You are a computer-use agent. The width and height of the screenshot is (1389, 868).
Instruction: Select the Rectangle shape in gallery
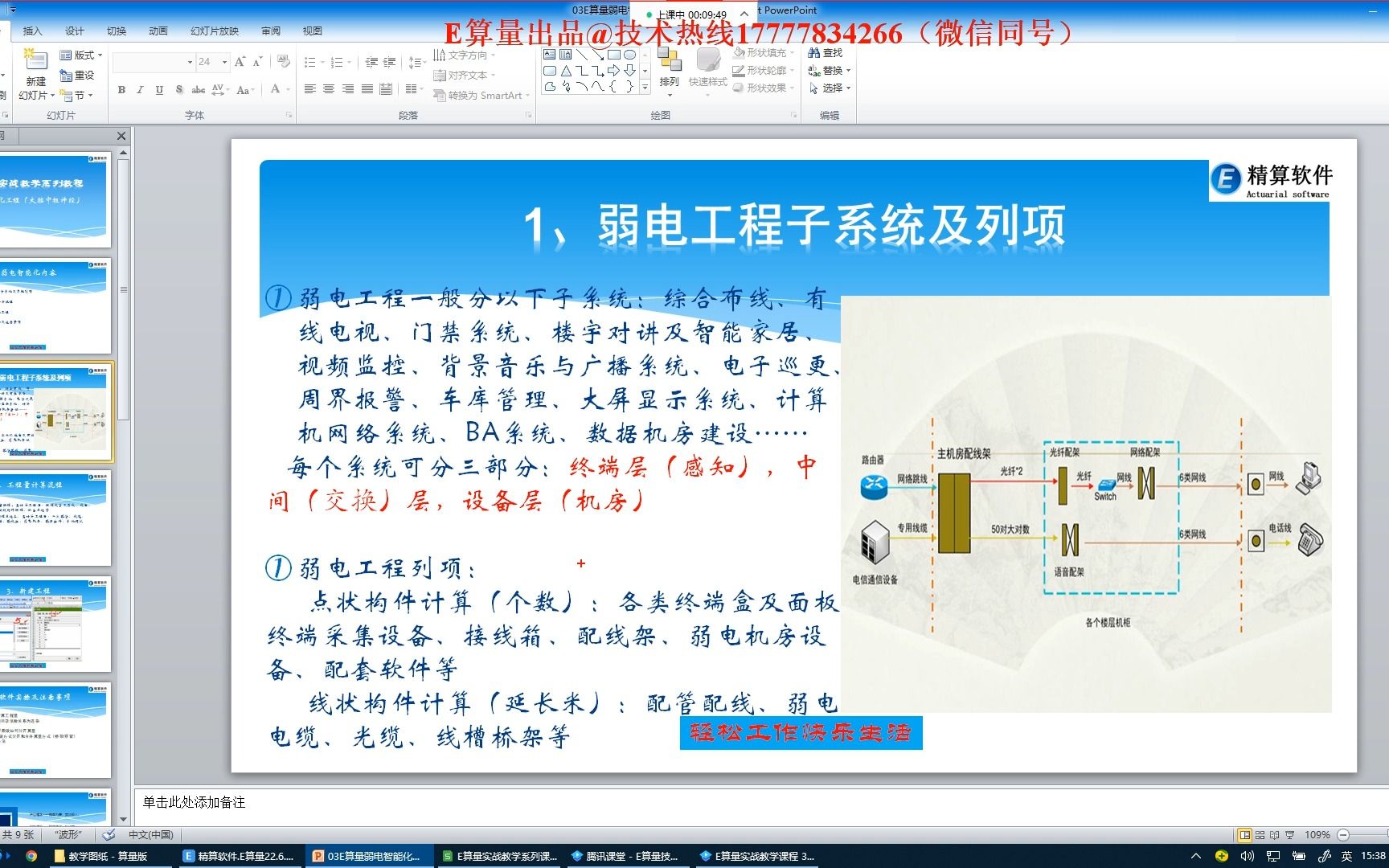(x=614, y=55)
